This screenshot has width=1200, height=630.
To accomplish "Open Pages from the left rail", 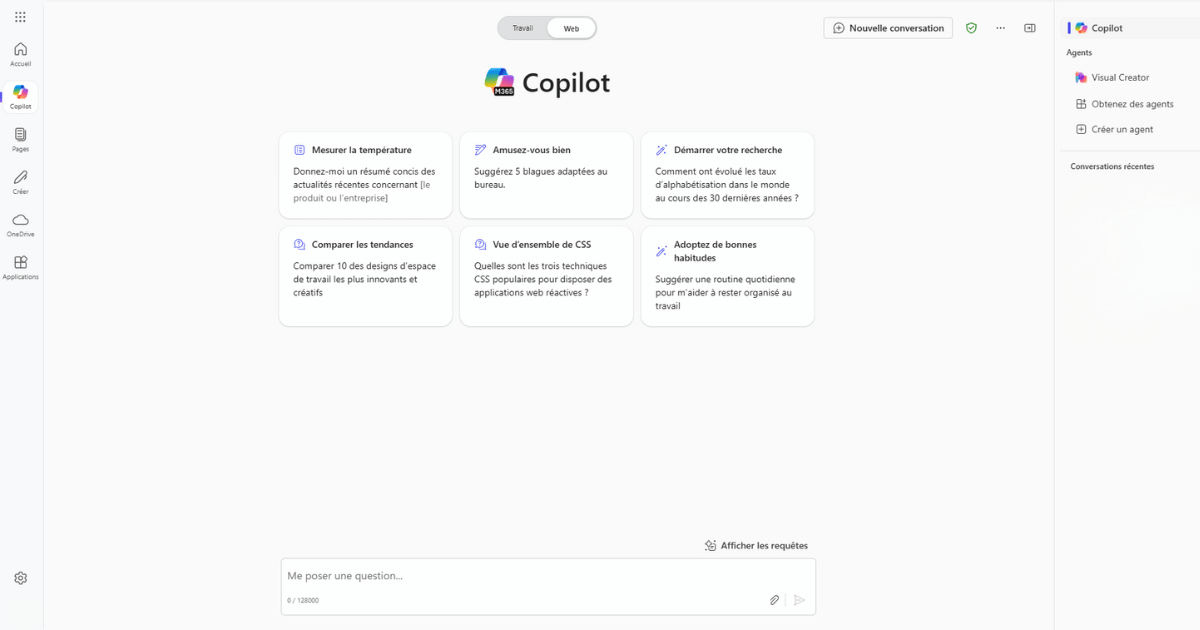I will tap(20, 139).
